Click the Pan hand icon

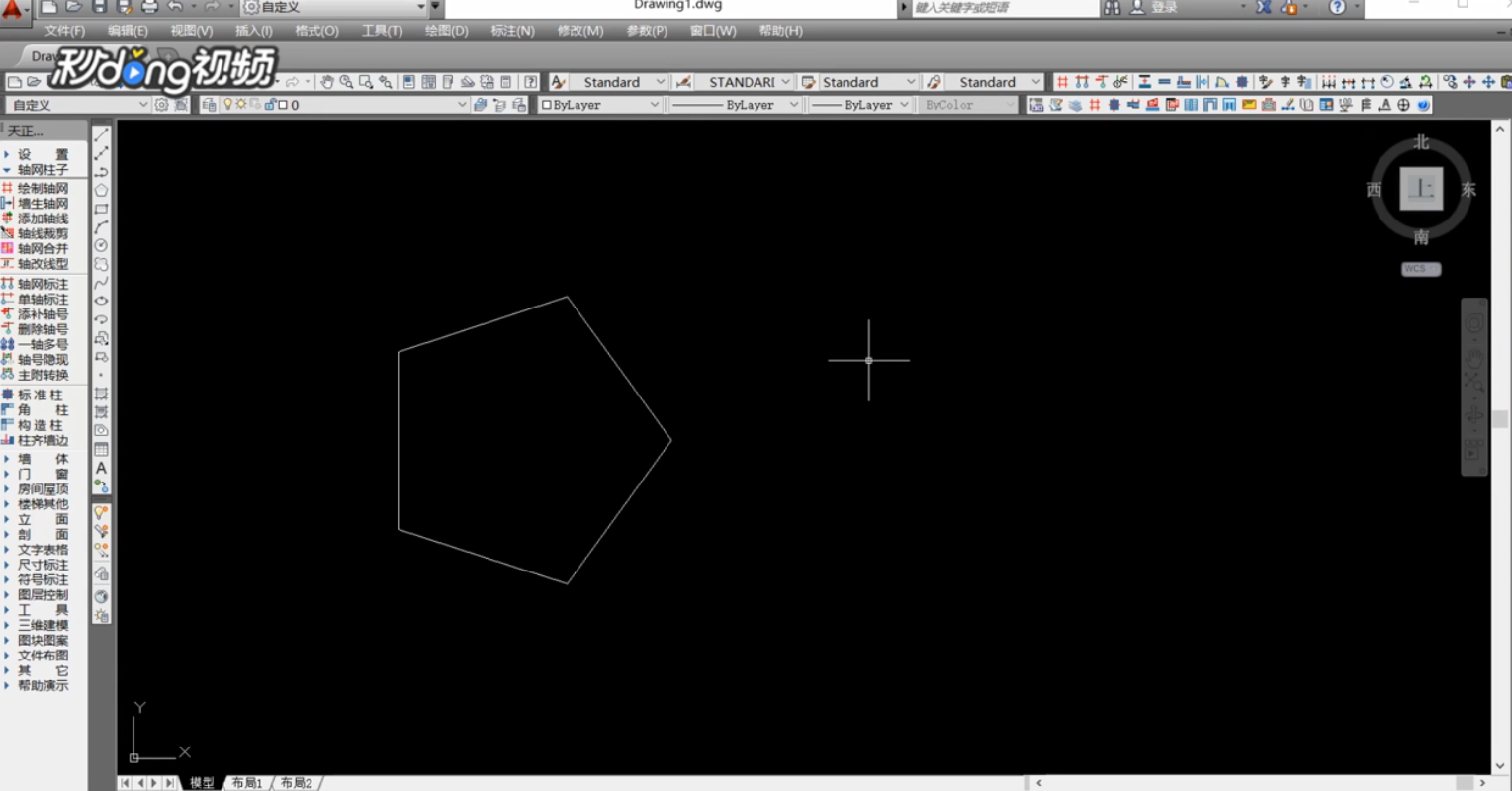327,82
